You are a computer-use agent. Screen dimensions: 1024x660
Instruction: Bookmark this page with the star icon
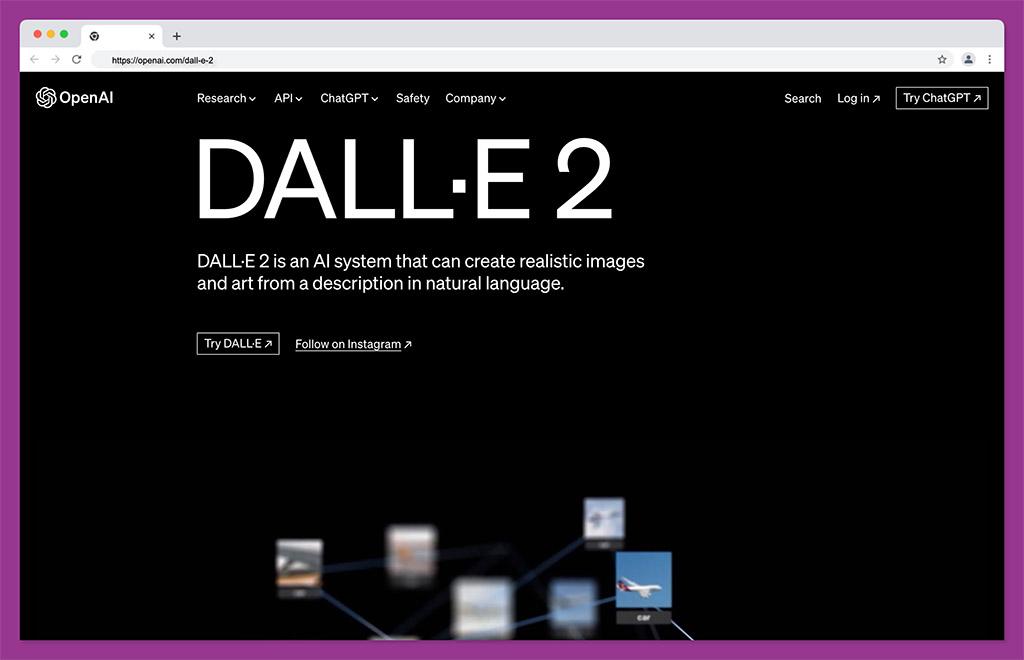(x=942, y=59)
